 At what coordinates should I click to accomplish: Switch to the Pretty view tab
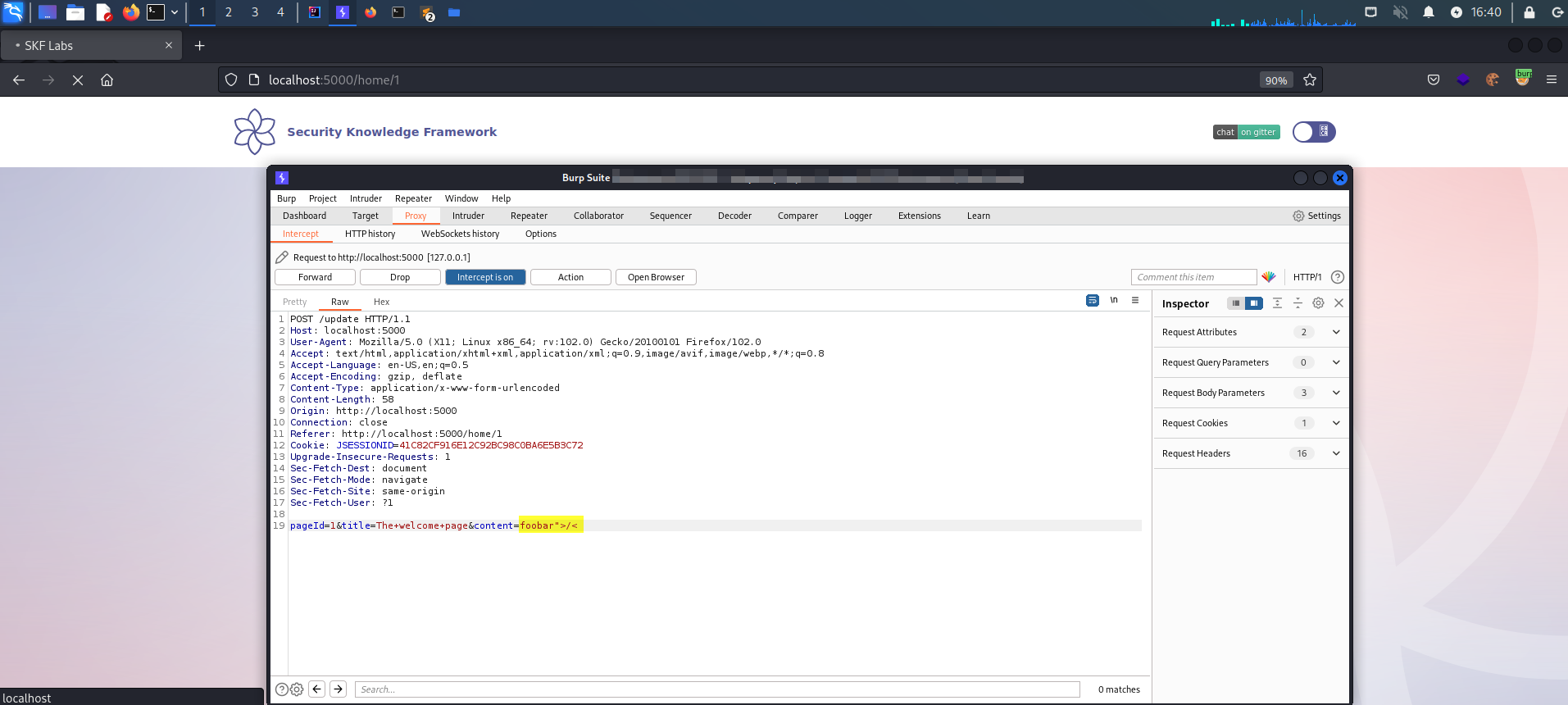[294, 302]
